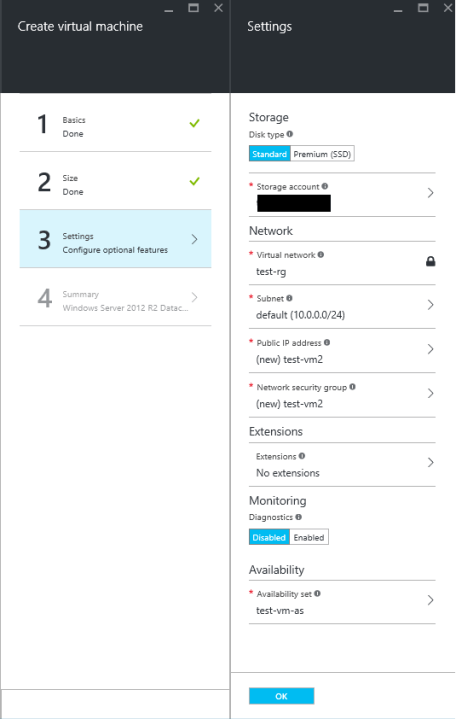The image size is (456, 719).
Task: Minimize the Create virtual machine blade
Action: click(169, 9)
